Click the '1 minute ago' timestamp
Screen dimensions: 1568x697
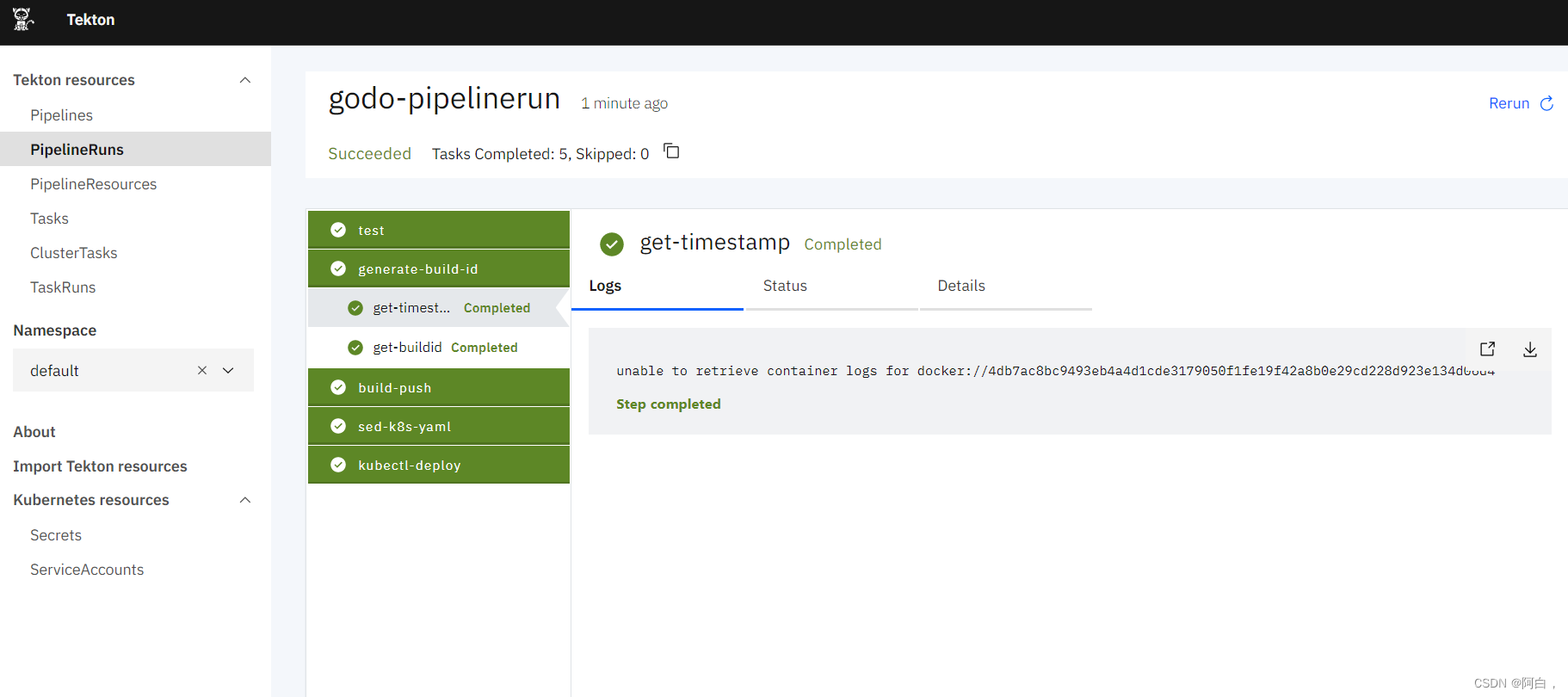point(624,103)
